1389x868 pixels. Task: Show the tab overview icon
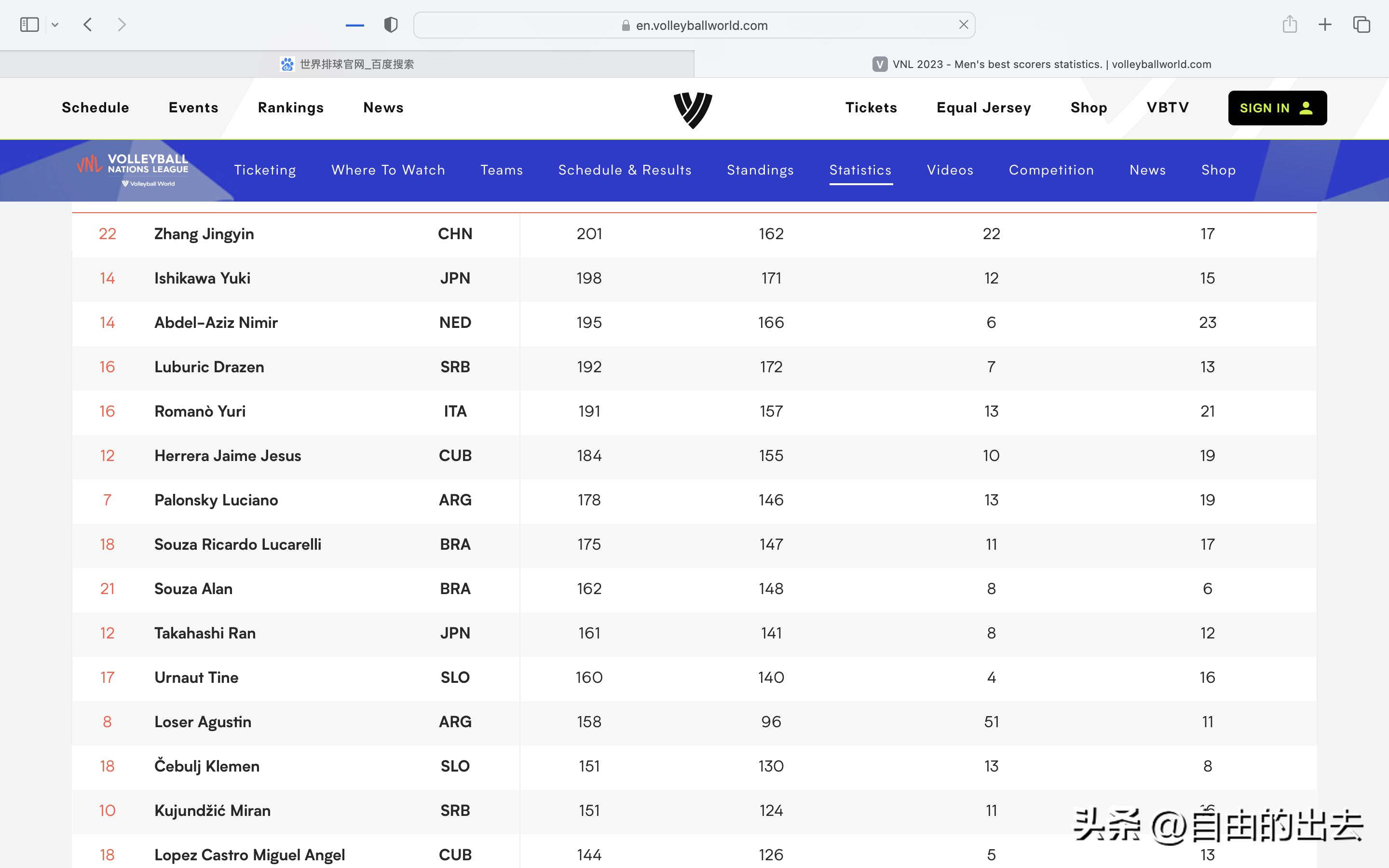click(x=1362, y=25)
